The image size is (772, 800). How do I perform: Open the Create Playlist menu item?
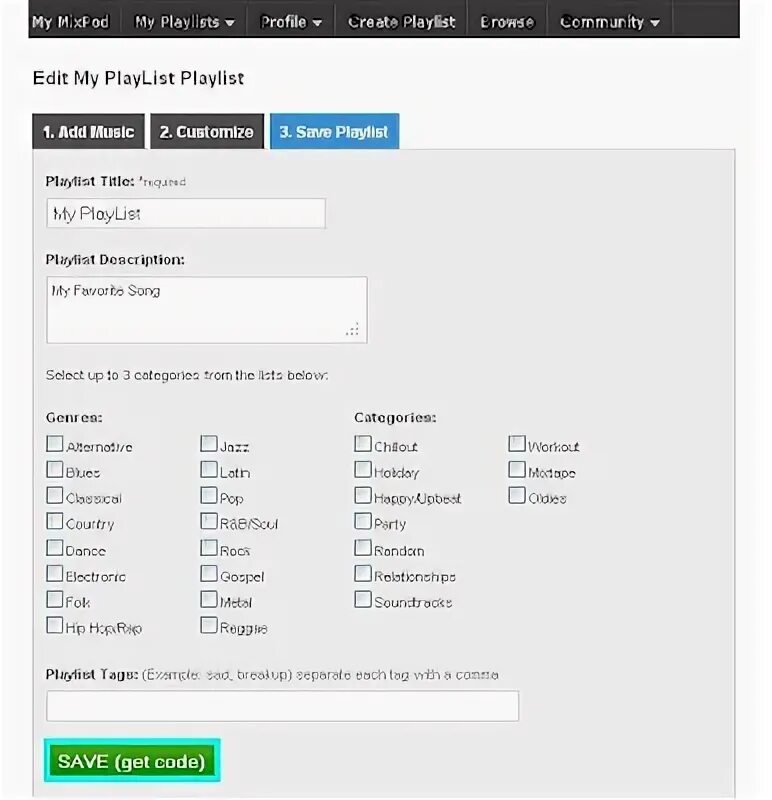[401, 22]
